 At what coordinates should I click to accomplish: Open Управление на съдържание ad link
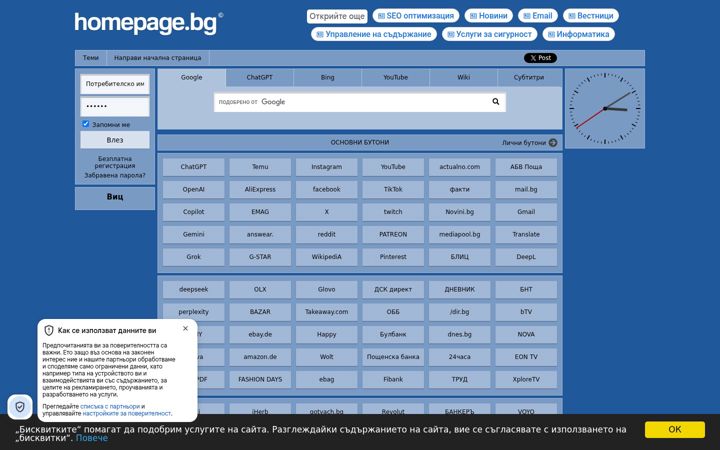[x=374, y=34]
